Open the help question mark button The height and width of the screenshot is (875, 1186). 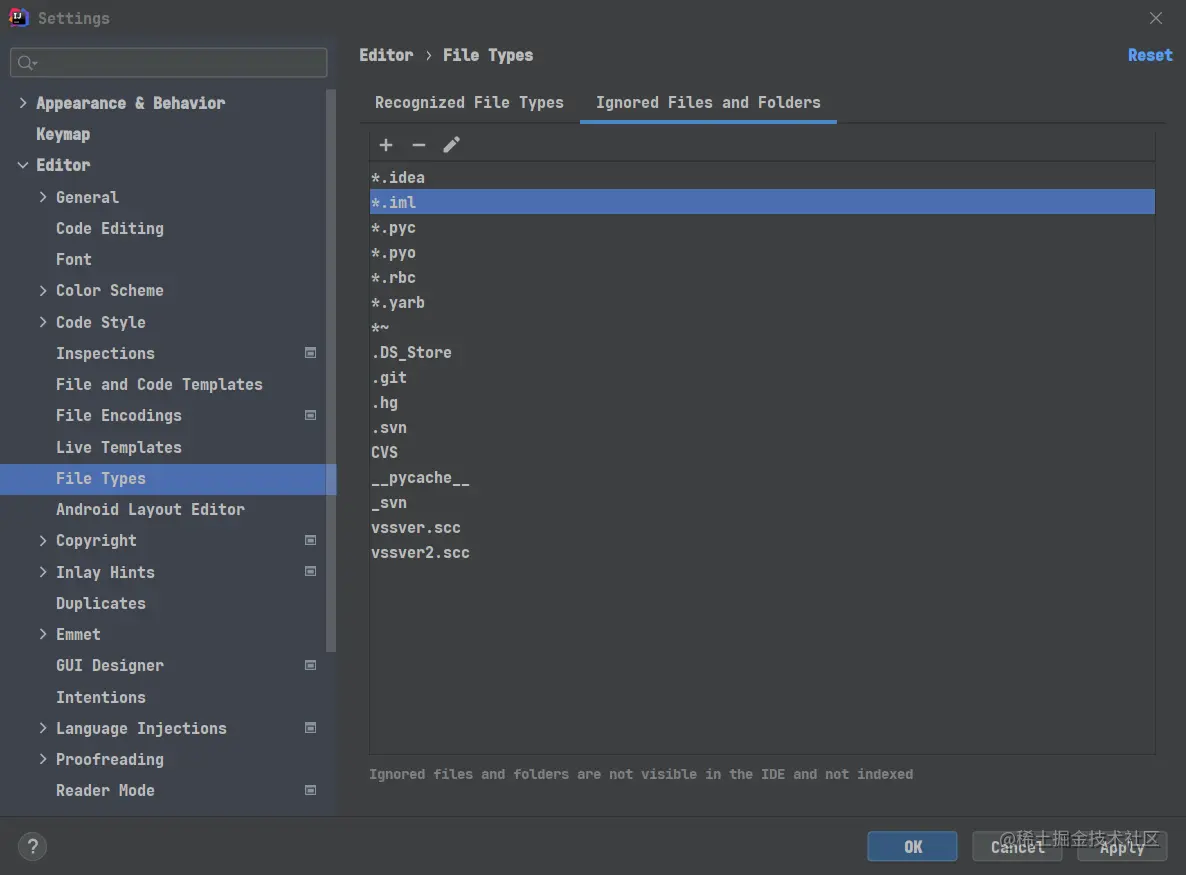33,846
